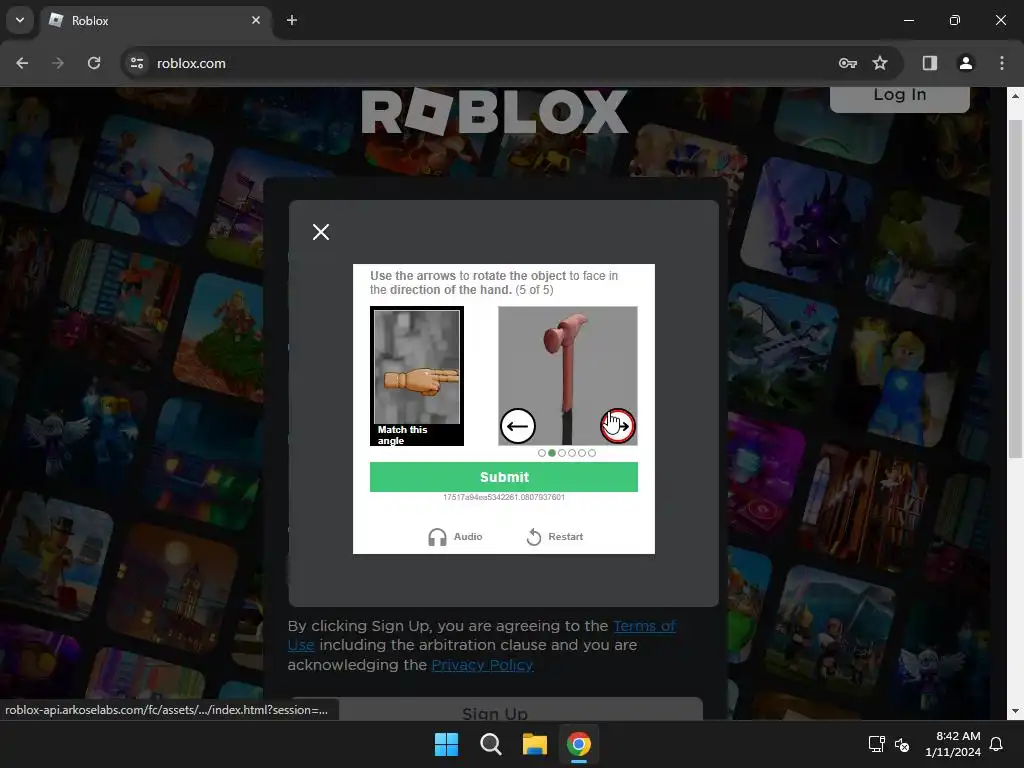This screenshot has height=768, width=1024.
Task: Open the saved passwords key icon
Action: coord(848,63)
